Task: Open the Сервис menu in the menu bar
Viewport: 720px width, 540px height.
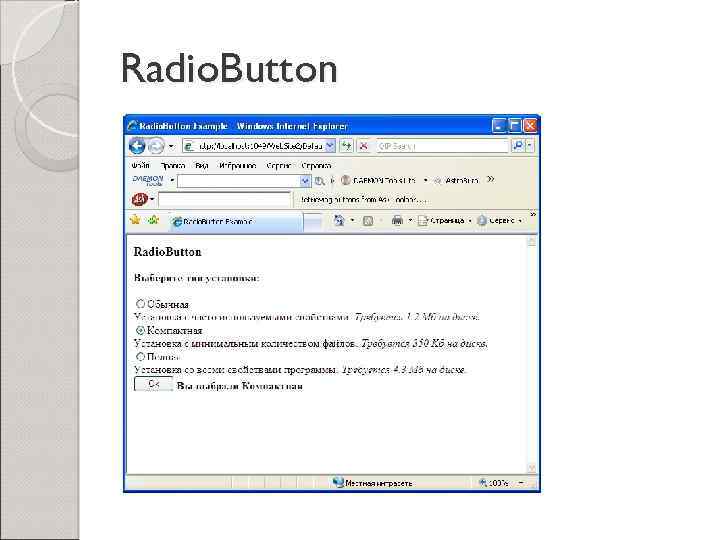Action: (278, 166)
